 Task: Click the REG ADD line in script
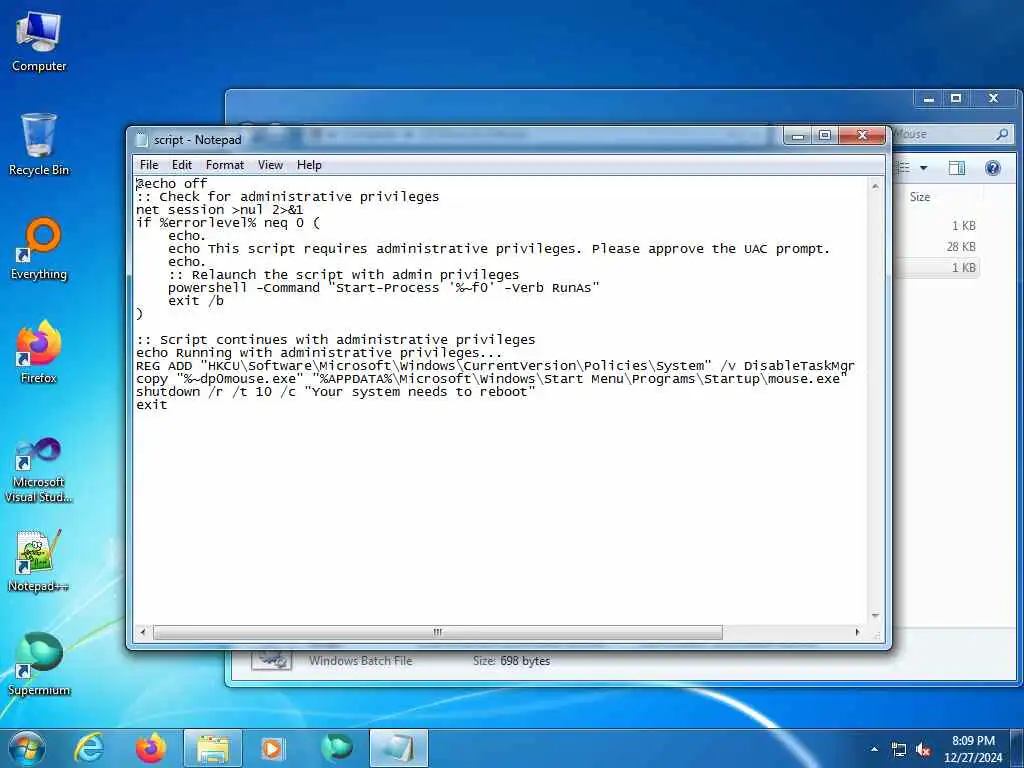point(495,366)
